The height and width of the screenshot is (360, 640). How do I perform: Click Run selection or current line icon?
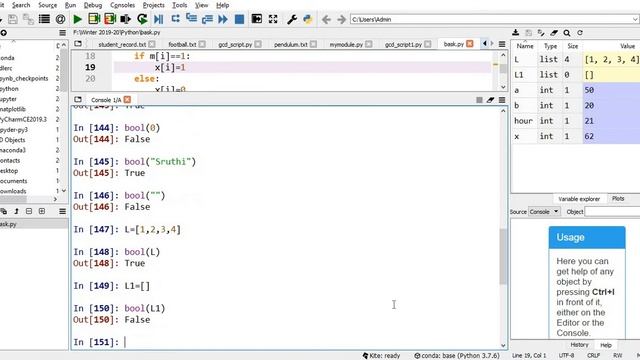[x=126, y=19]
